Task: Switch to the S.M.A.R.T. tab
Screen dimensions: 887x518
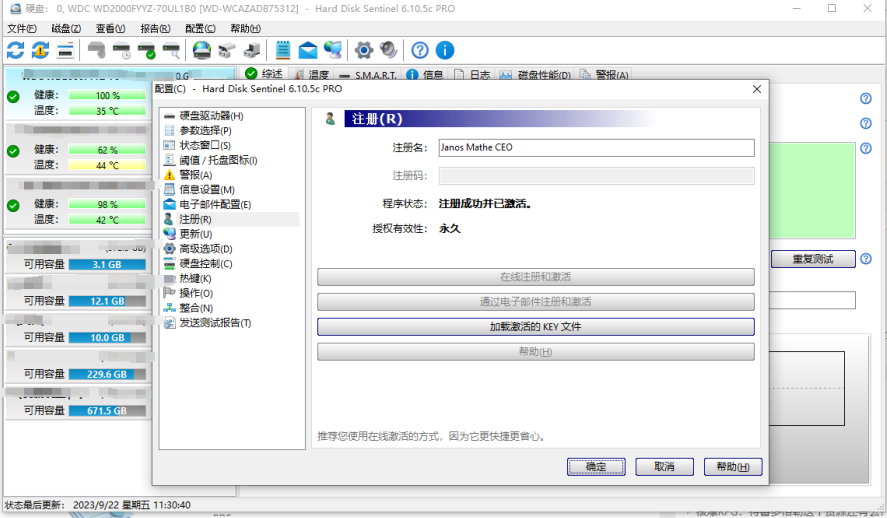Action: (368, 75)
